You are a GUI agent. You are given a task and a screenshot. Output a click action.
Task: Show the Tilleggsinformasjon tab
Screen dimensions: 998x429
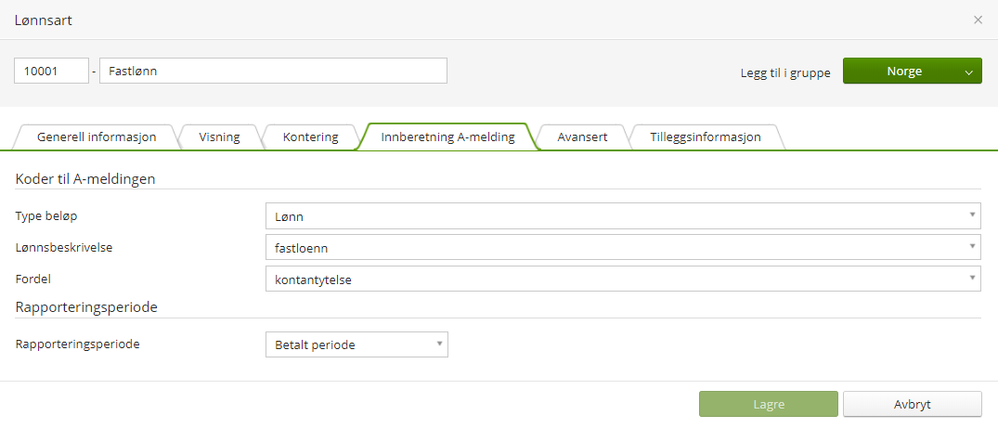705,137
